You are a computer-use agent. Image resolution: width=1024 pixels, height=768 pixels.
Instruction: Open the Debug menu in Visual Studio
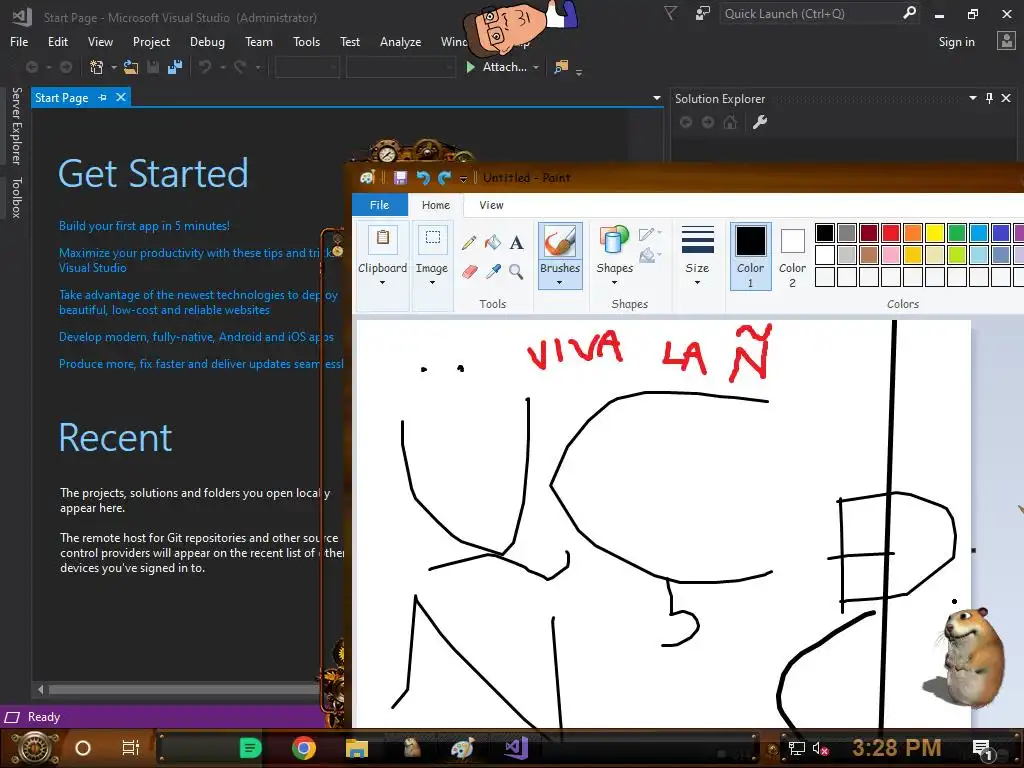point(207,42)
